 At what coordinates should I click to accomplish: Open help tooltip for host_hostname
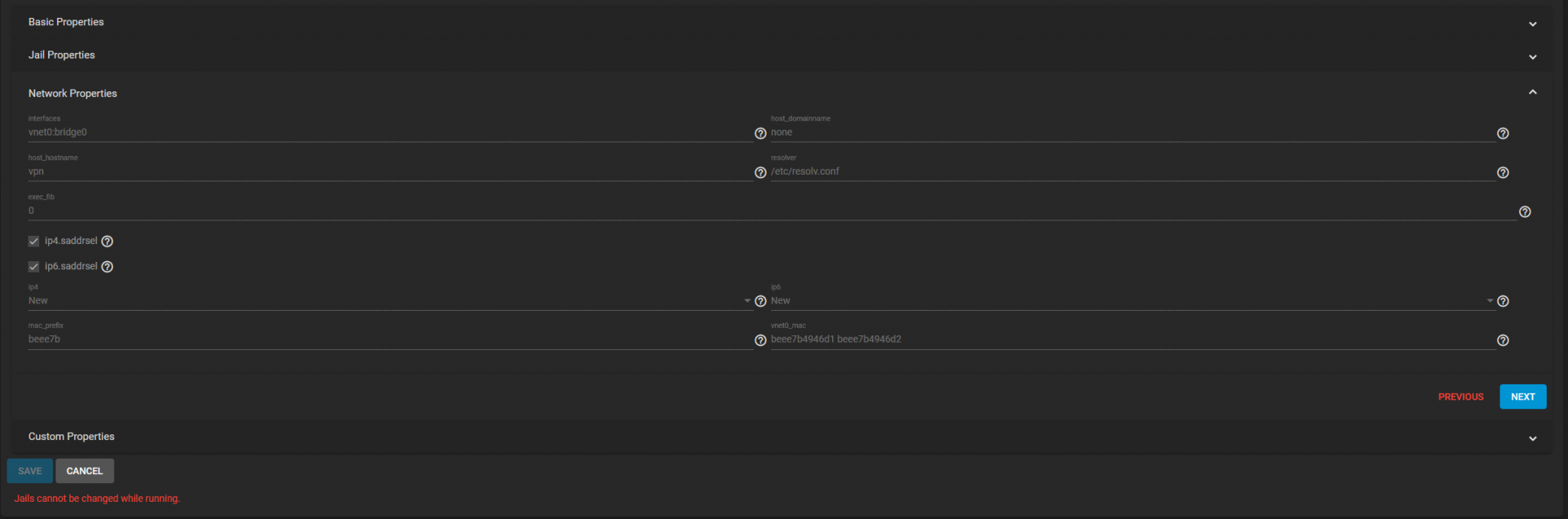[x=760, y=172]
